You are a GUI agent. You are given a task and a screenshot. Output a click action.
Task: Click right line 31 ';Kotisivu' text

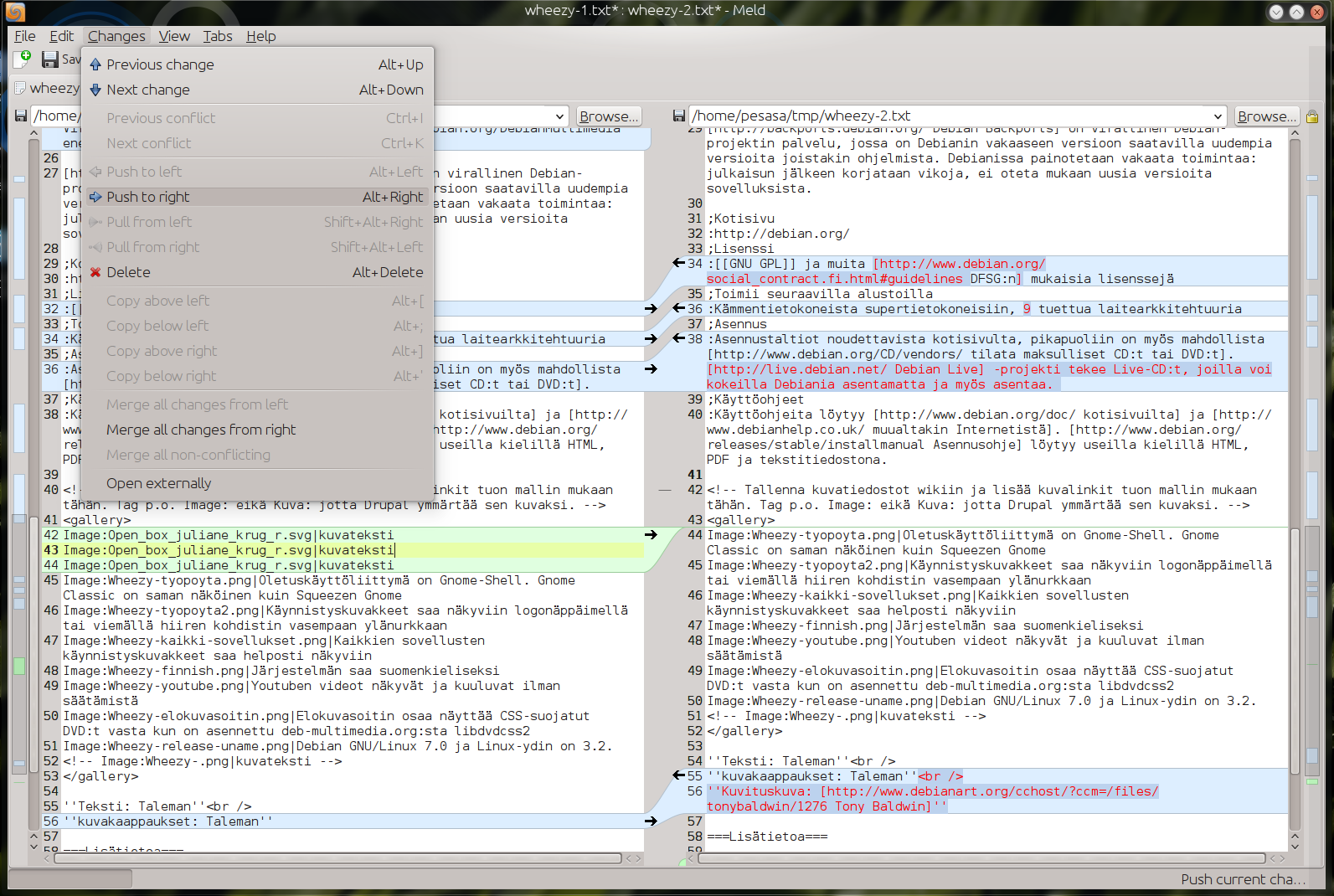coord(741,218)
